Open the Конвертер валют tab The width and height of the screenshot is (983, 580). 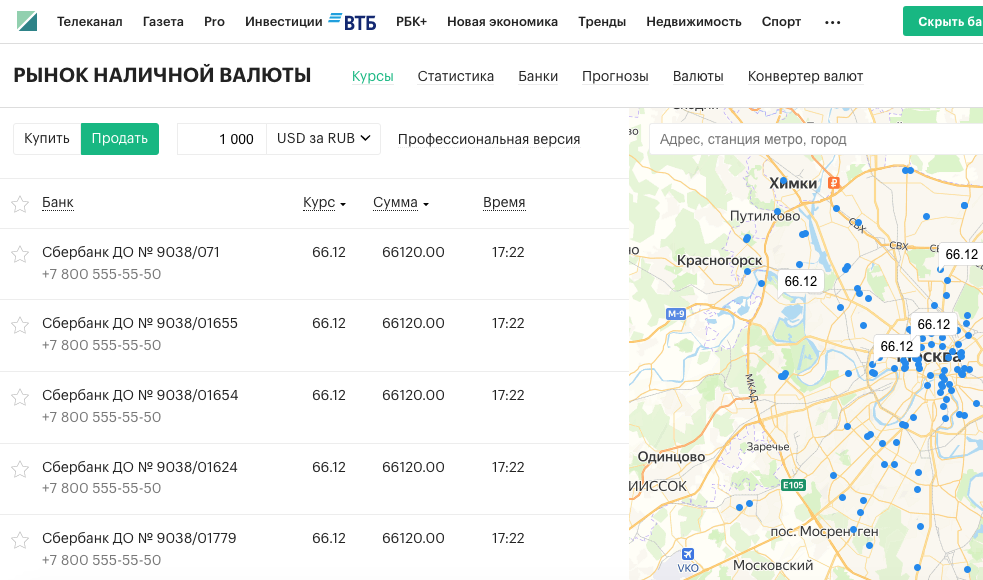coord(806,76)
